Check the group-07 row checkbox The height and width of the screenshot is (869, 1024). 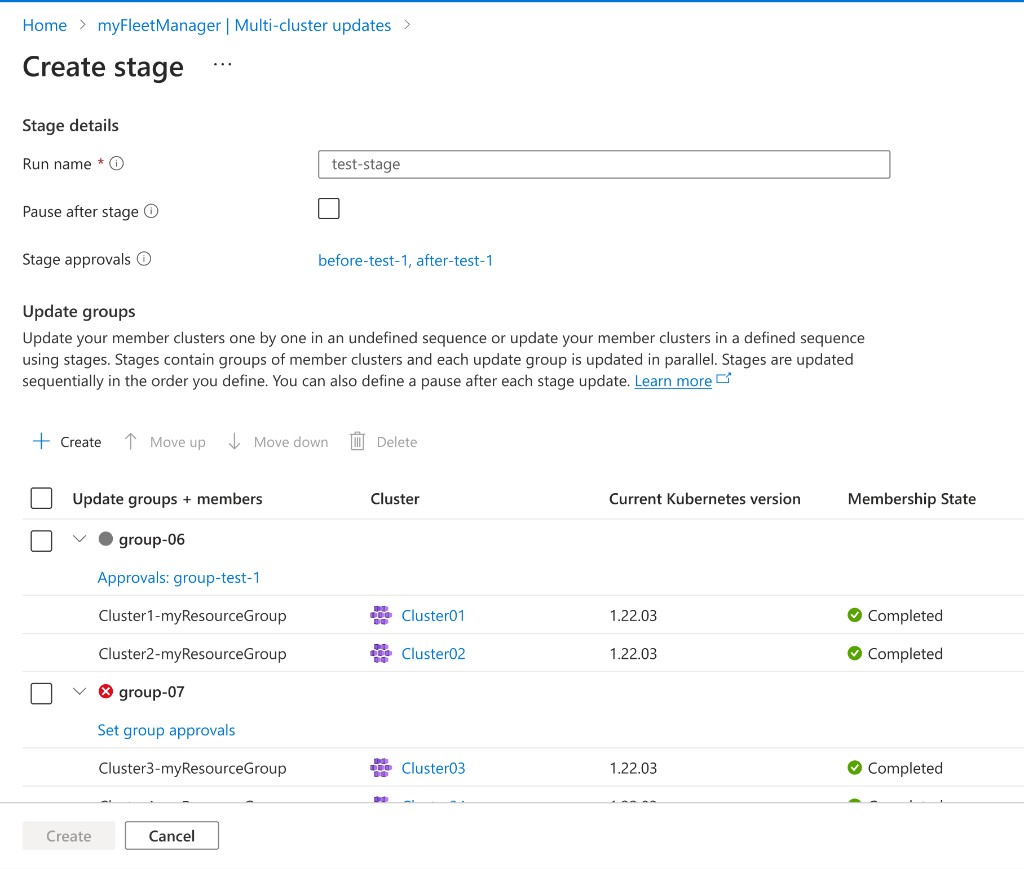[x=41, y=693]
